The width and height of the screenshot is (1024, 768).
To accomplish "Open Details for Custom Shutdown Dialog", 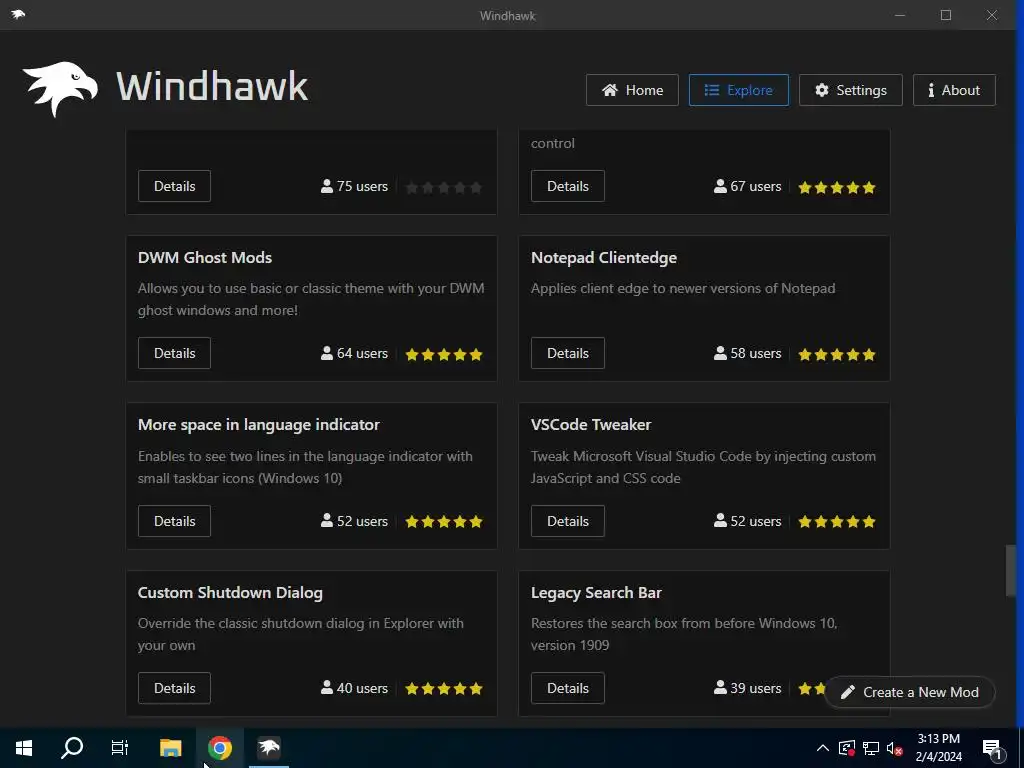I will click(x=174, y=688).
